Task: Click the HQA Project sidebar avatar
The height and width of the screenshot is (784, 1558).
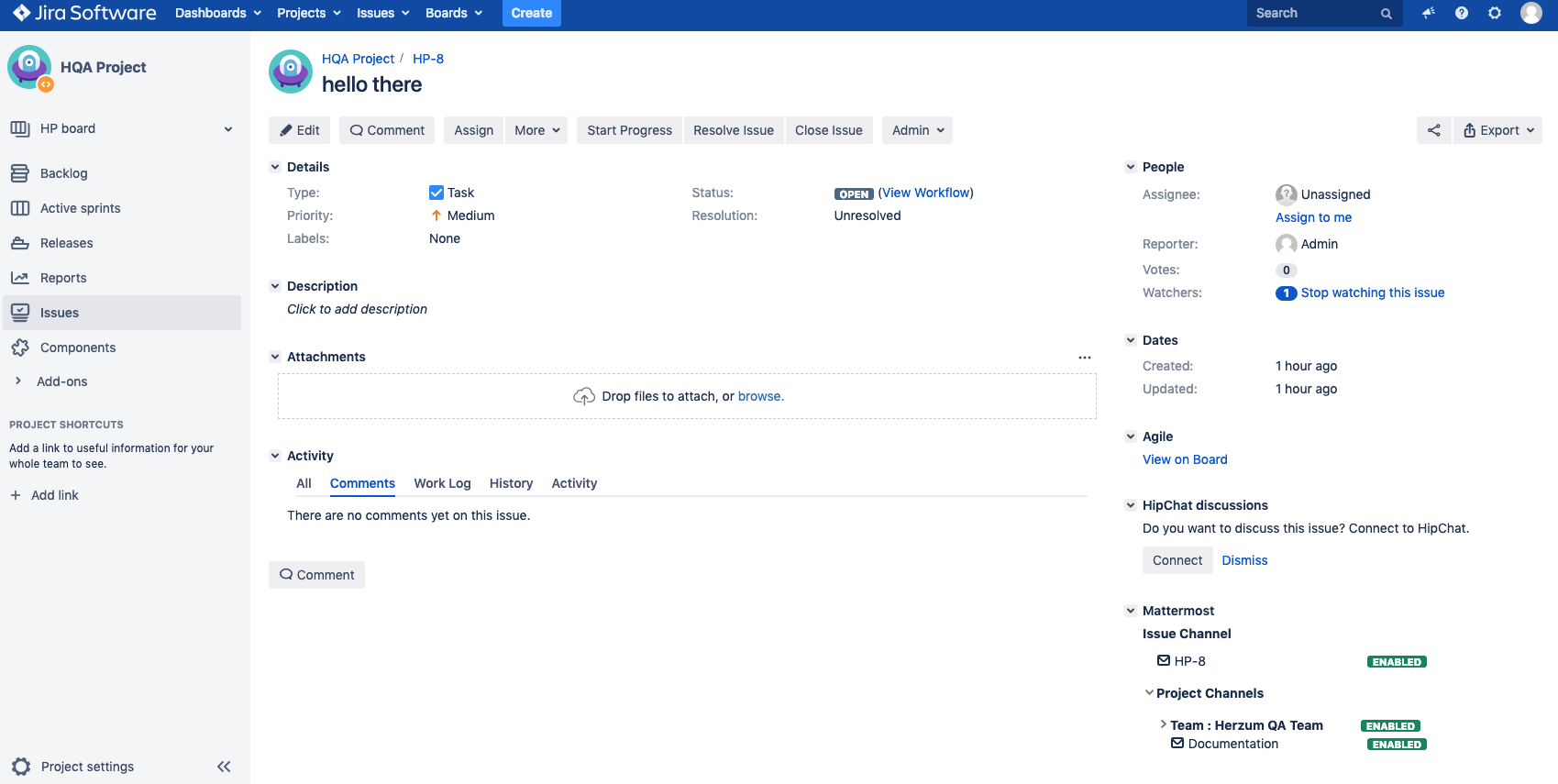Action: click(x=29, y=68)
